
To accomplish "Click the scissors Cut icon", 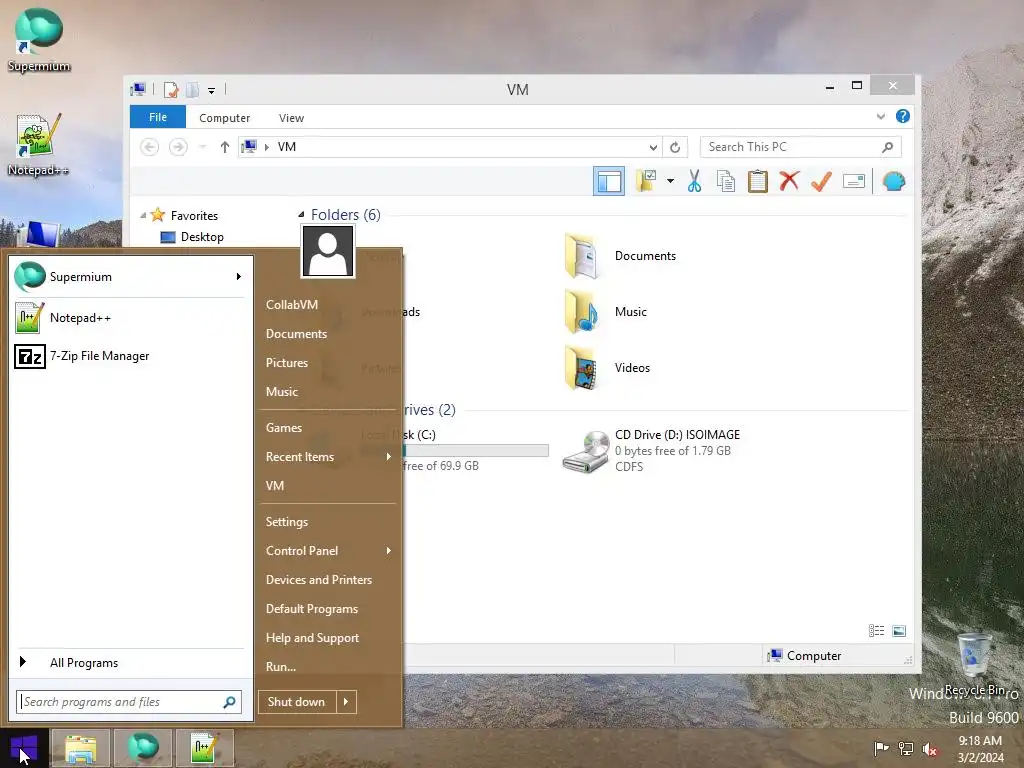I will click(694, 181).
